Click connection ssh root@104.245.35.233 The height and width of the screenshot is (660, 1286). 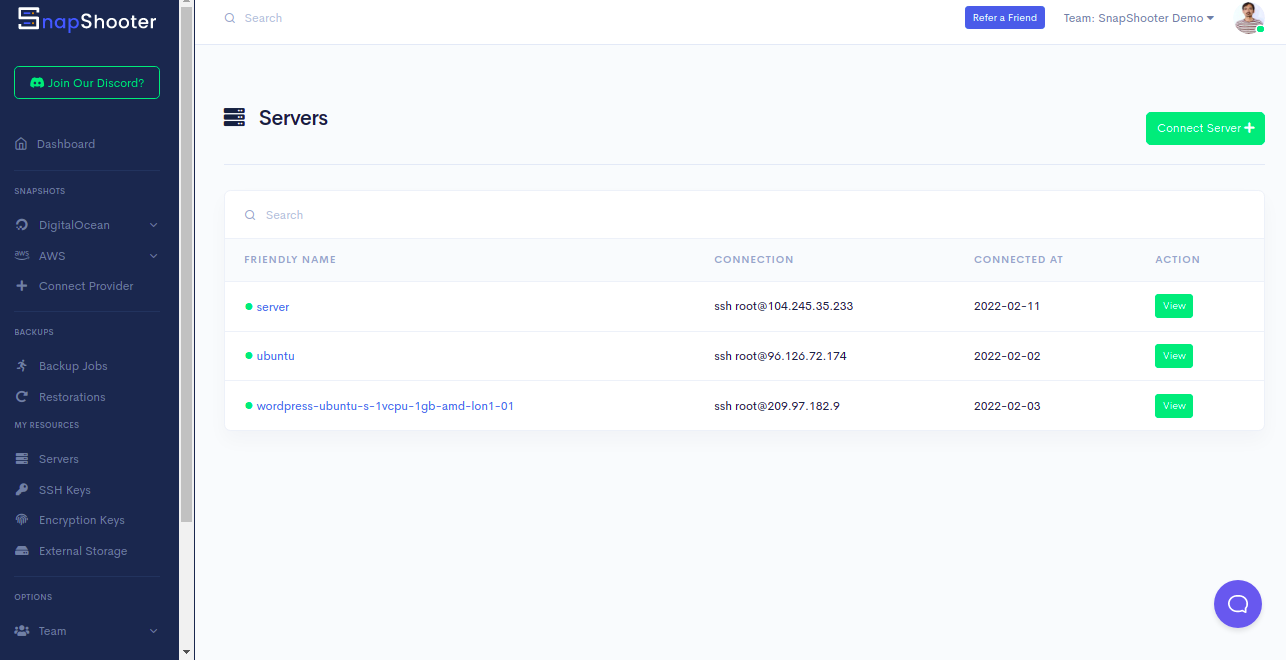tap(783, 306)
